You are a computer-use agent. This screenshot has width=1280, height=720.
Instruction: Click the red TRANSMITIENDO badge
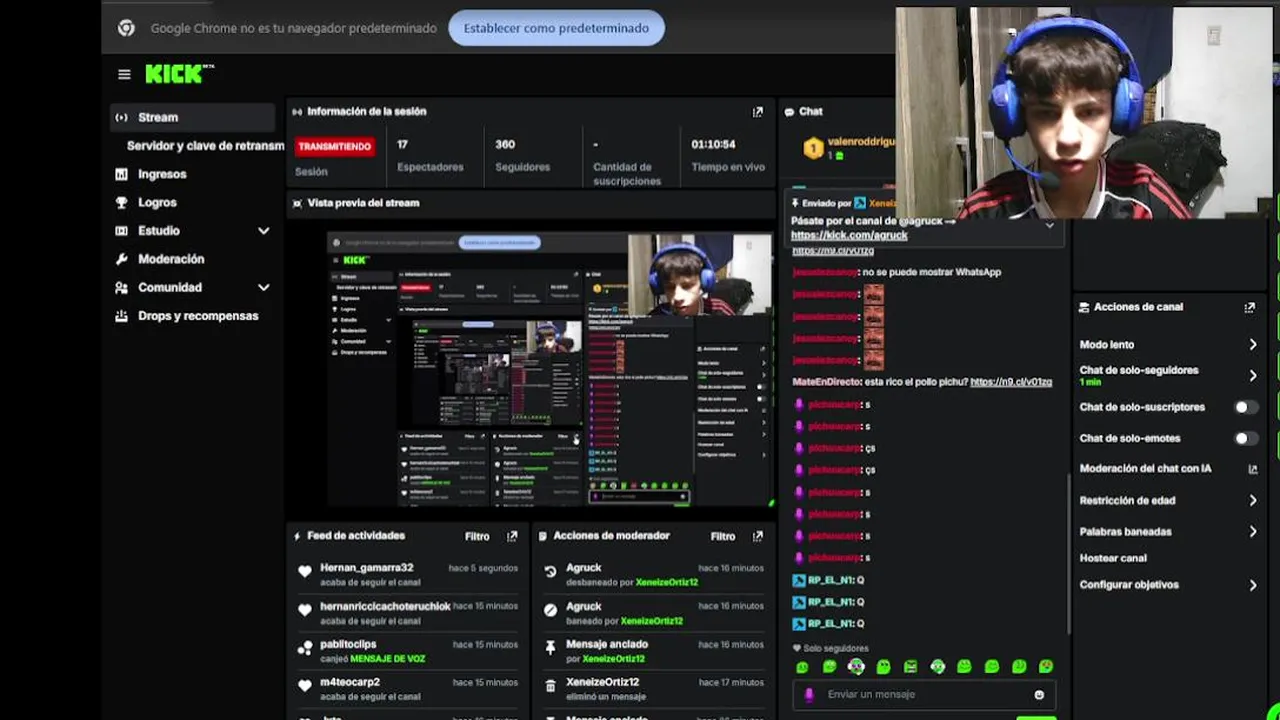(x=335, y=146)
